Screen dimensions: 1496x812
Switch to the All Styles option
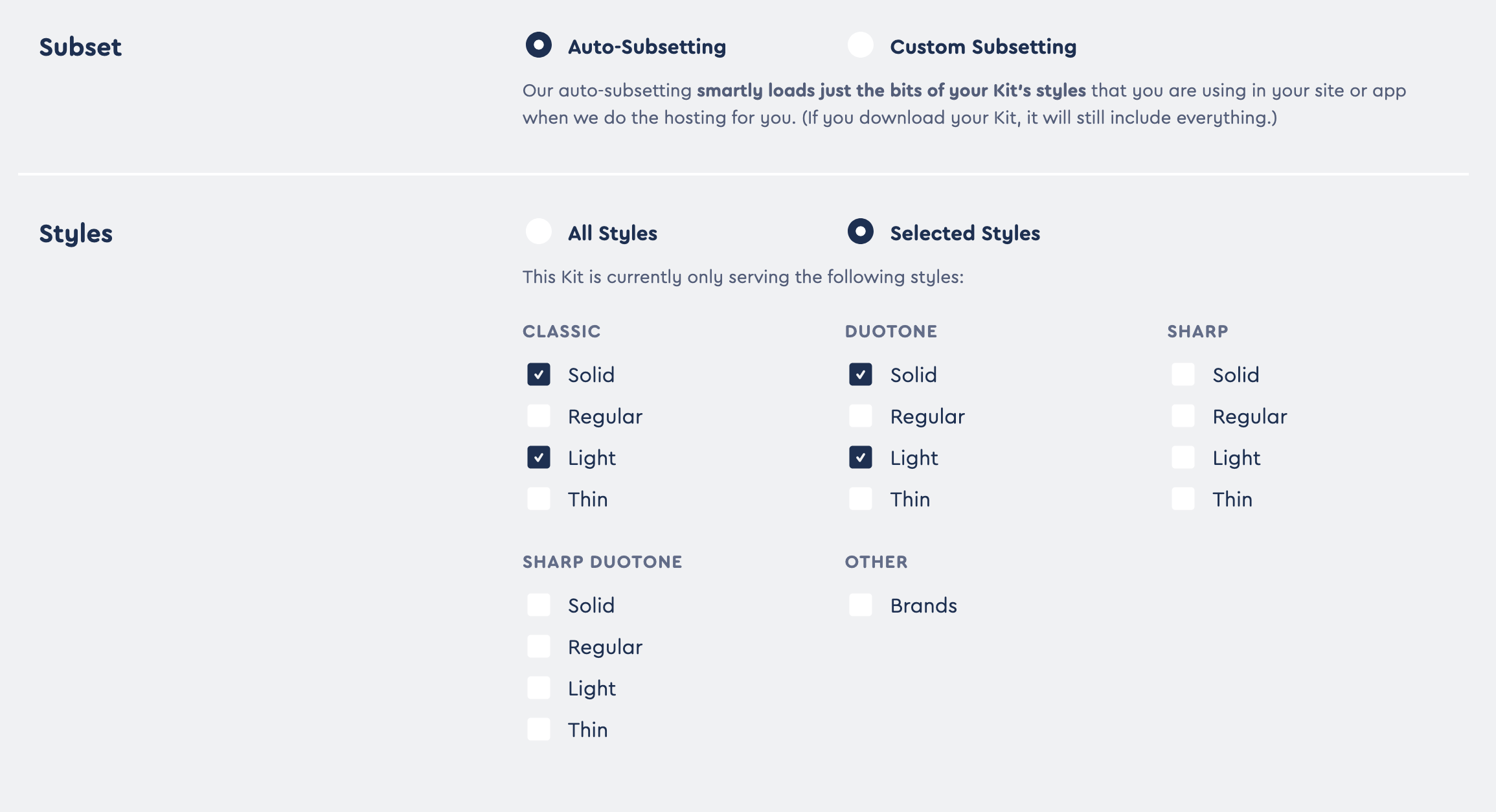point(538,232)
